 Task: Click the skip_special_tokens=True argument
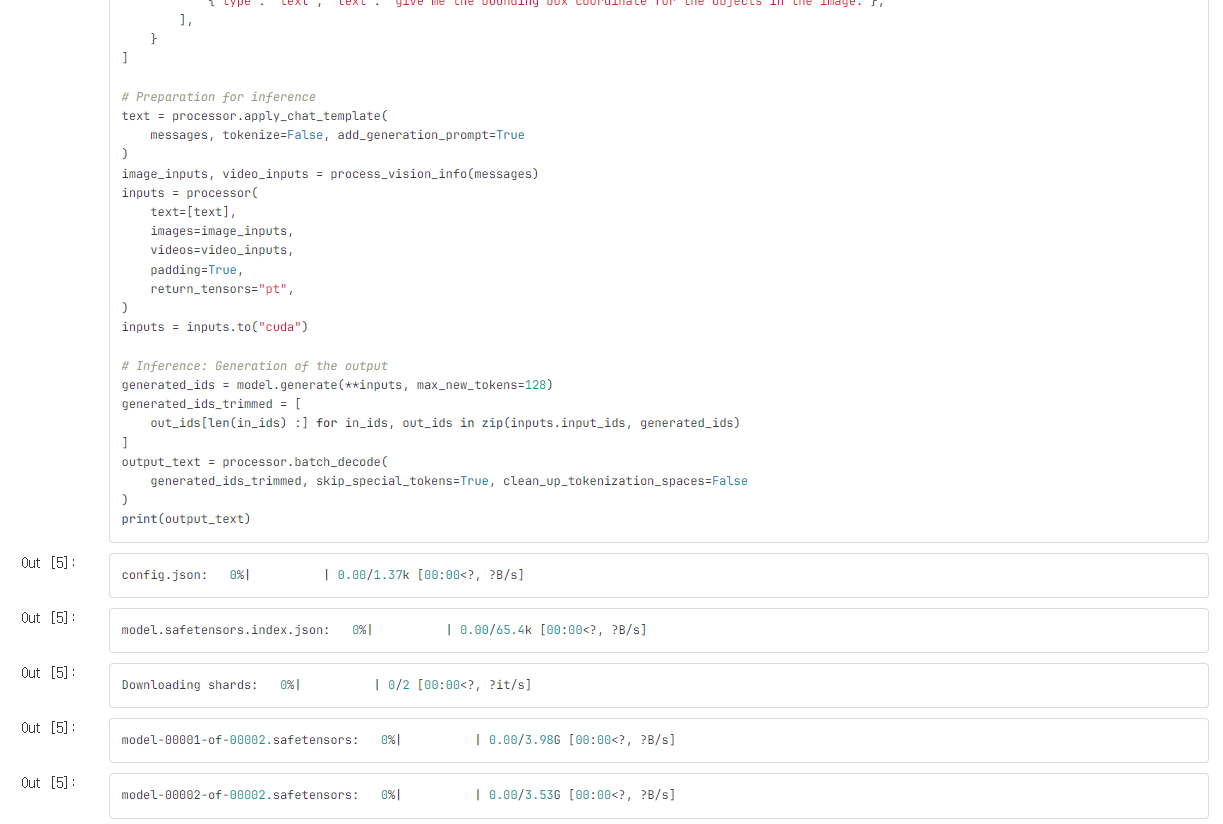[402, 481]
